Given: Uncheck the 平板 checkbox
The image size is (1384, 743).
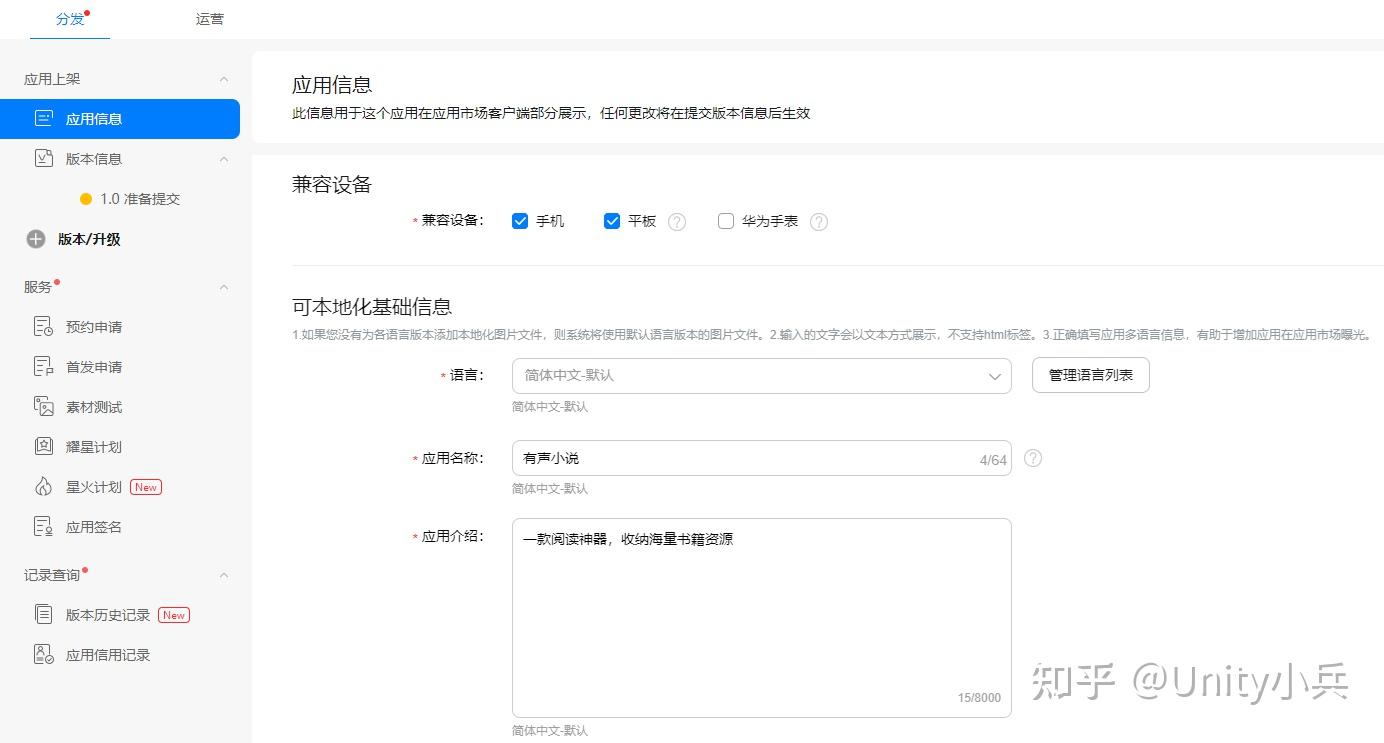Looking at the screenshot, I should (x=612, y=221).
